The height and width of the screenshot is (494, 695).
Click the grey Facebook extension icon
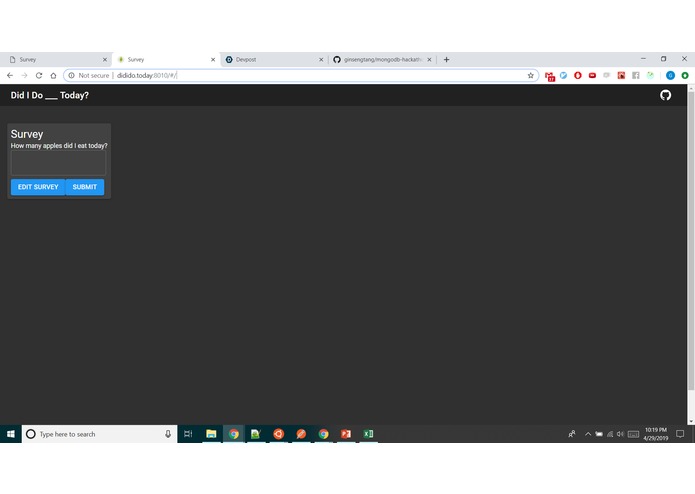click(636, 75)
